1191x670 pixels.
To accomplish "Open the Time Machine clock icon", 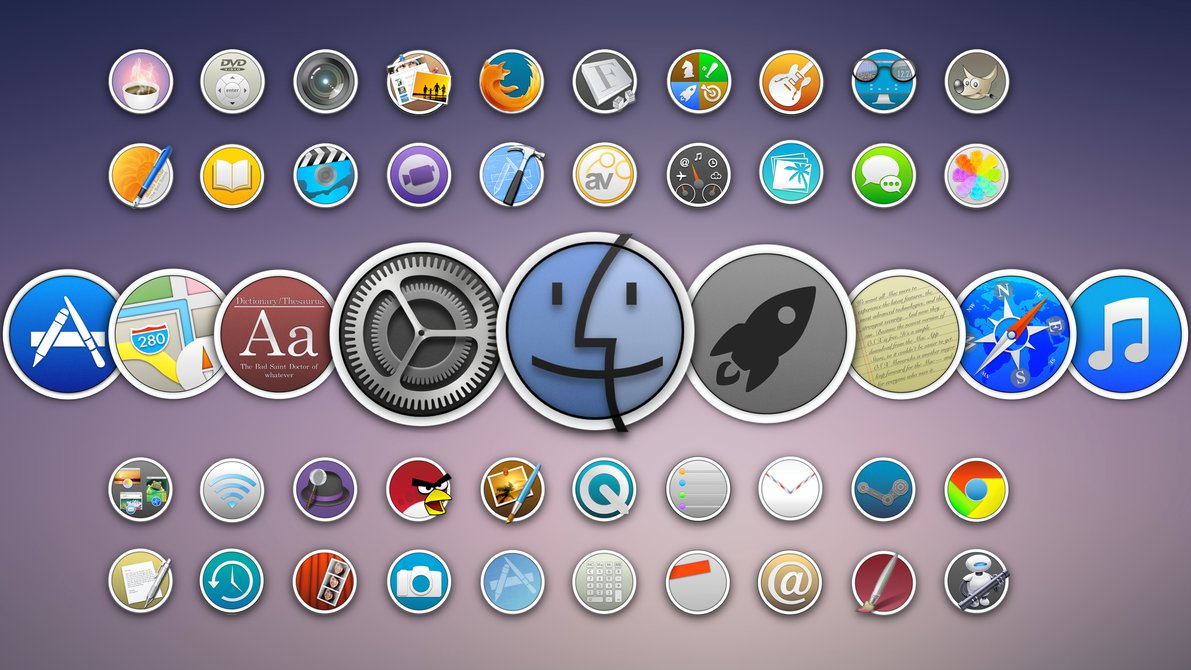I will 232,582.
